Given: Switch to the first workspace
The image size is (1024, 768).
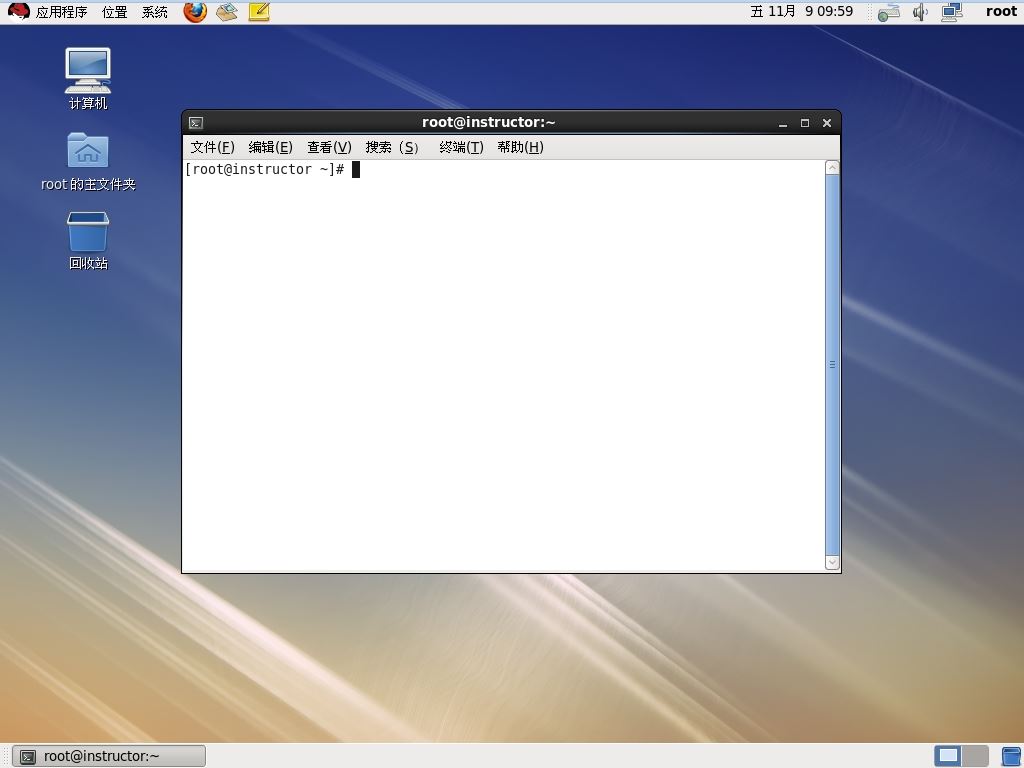Looking at the screenshot, I should click(948, 756).
